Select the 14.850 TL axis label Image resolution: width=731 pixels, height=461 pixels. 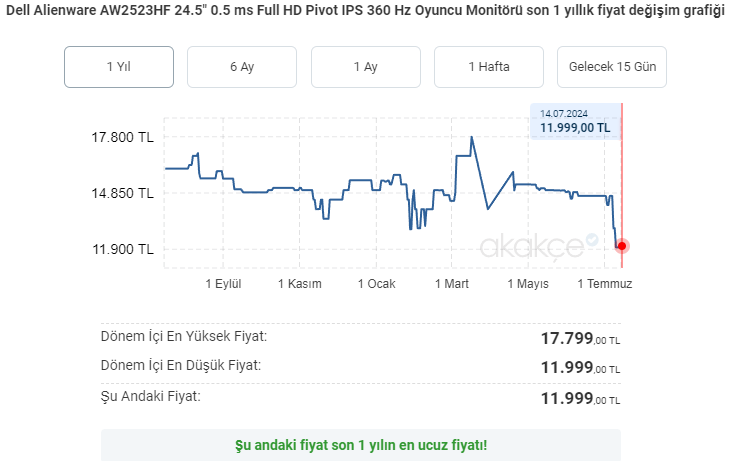click(123, 193)
